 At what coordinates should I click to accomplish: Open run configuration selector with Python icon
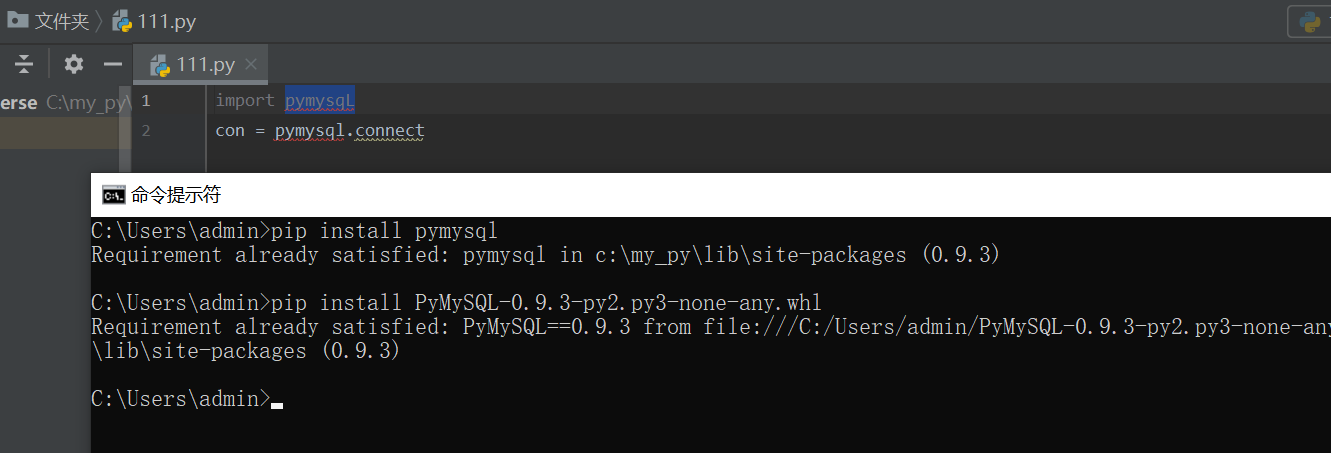[x=1309, y=21]
